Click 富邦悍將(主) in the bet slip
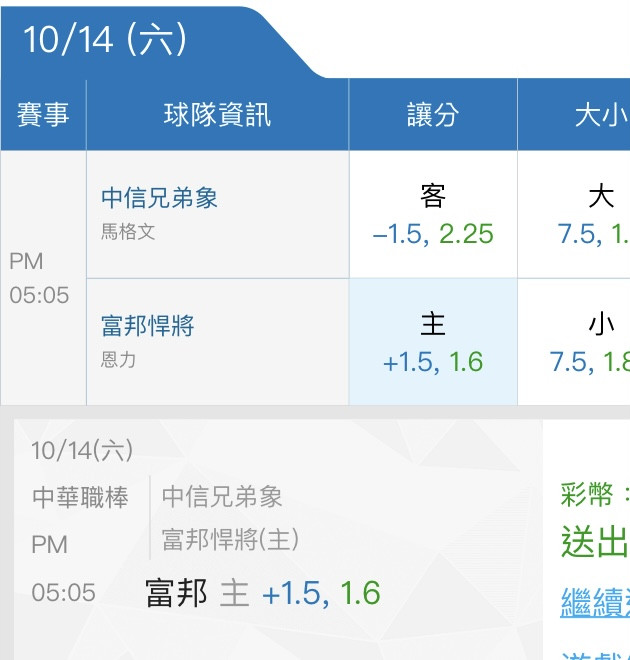 point(230,539)
